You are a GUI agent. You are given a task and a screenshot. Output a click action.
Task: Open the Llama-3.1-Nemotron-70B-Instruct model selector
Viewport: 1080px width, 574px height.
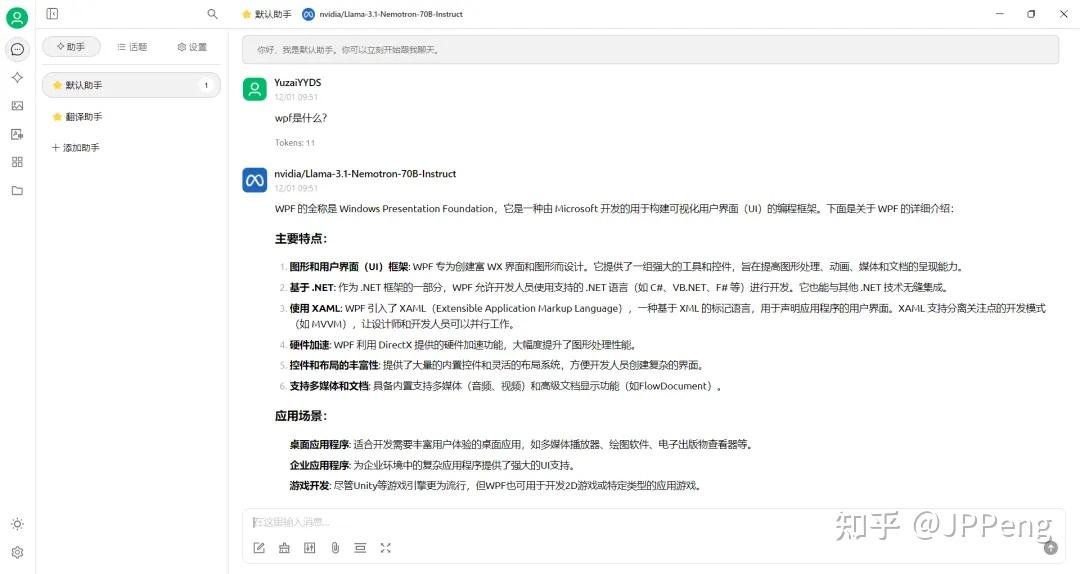pyautogui.click(x=383, y=14)
